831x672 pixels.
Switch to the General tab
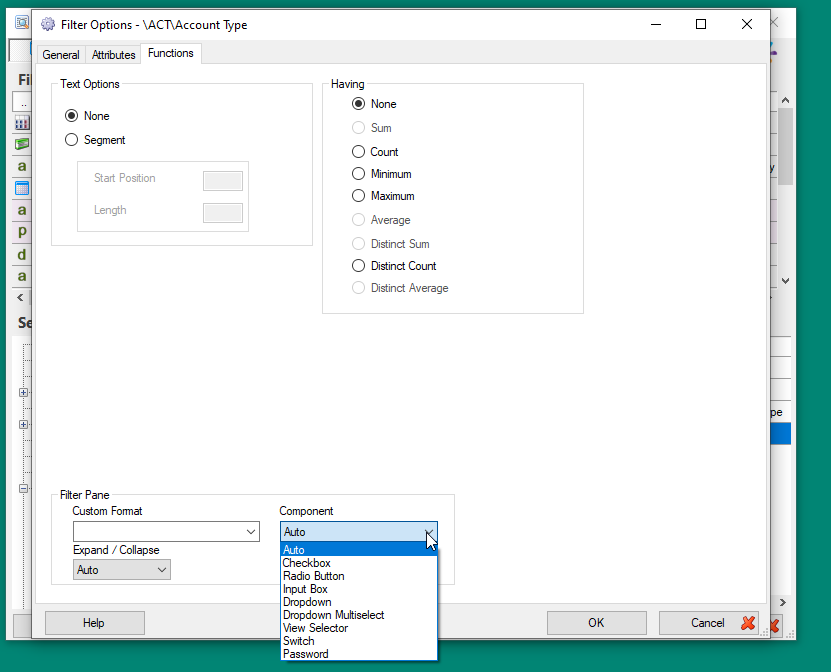tap(61, 55)
